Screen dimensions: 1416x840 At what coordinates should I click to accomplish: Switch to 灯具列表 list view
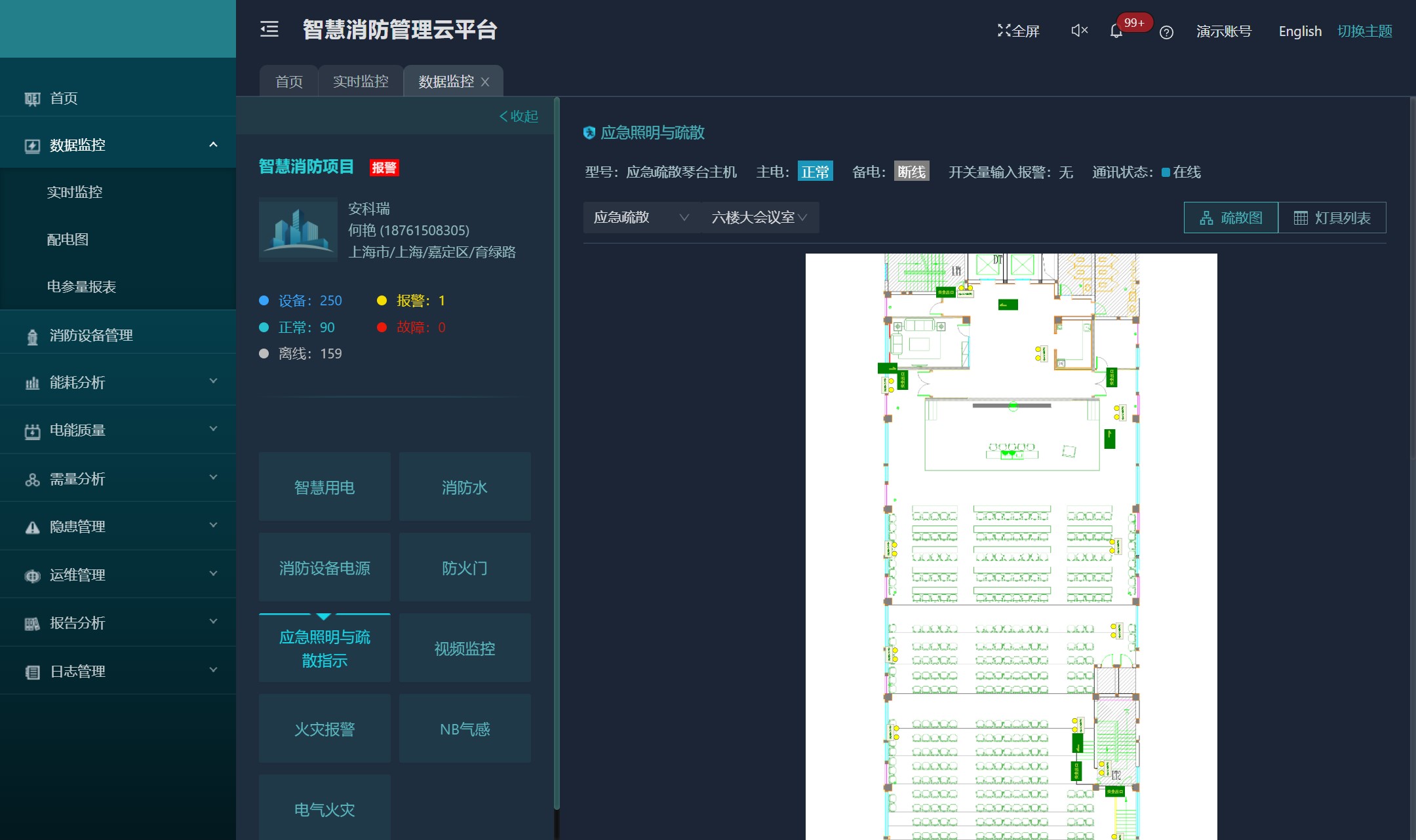pos(1332,218)
